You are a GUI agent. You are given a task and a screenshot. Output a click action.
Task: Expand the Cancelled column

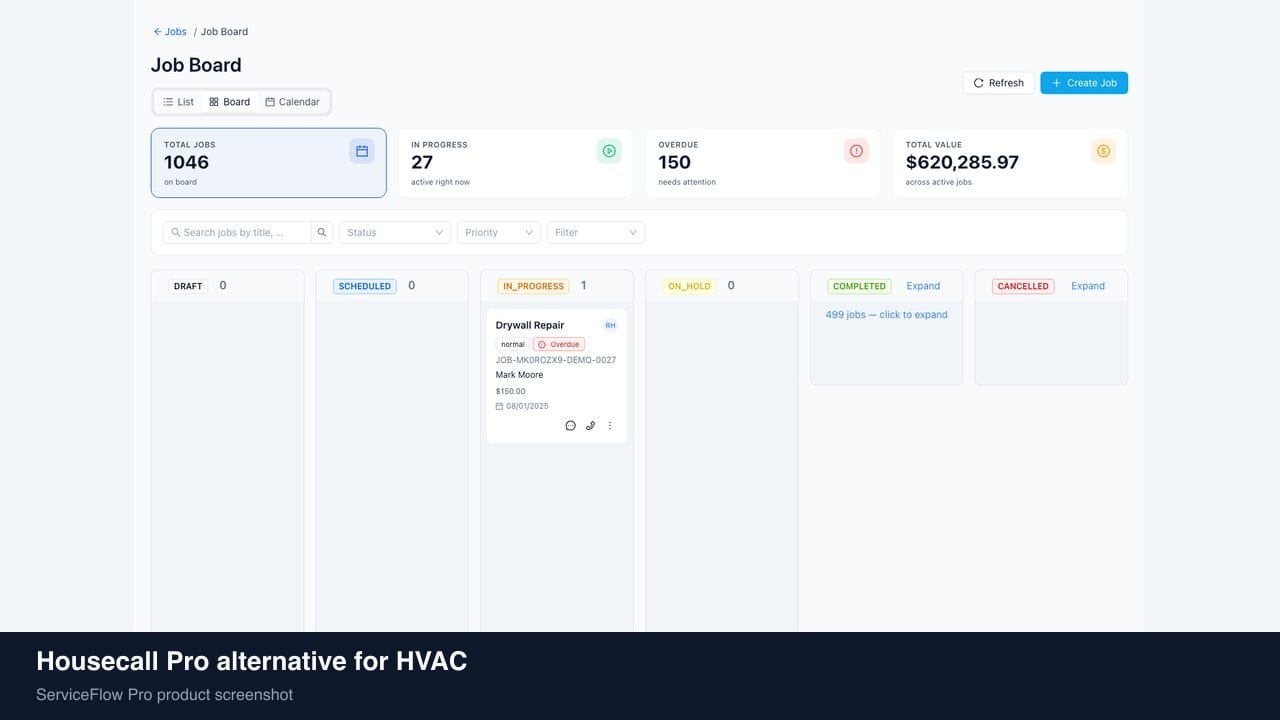click(1088, 286)
